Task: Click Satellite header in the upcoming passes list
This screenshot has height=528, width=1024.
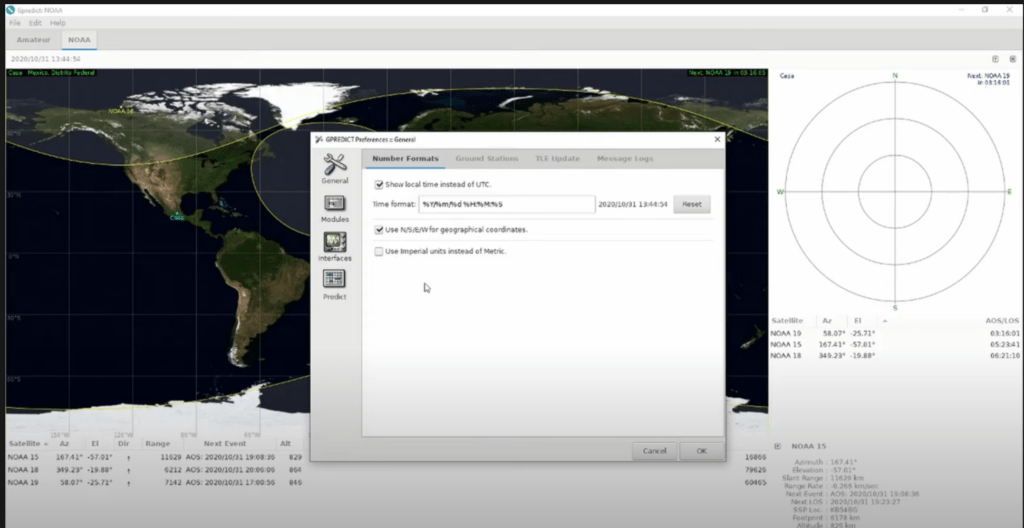Action: [x=786, y=321]
